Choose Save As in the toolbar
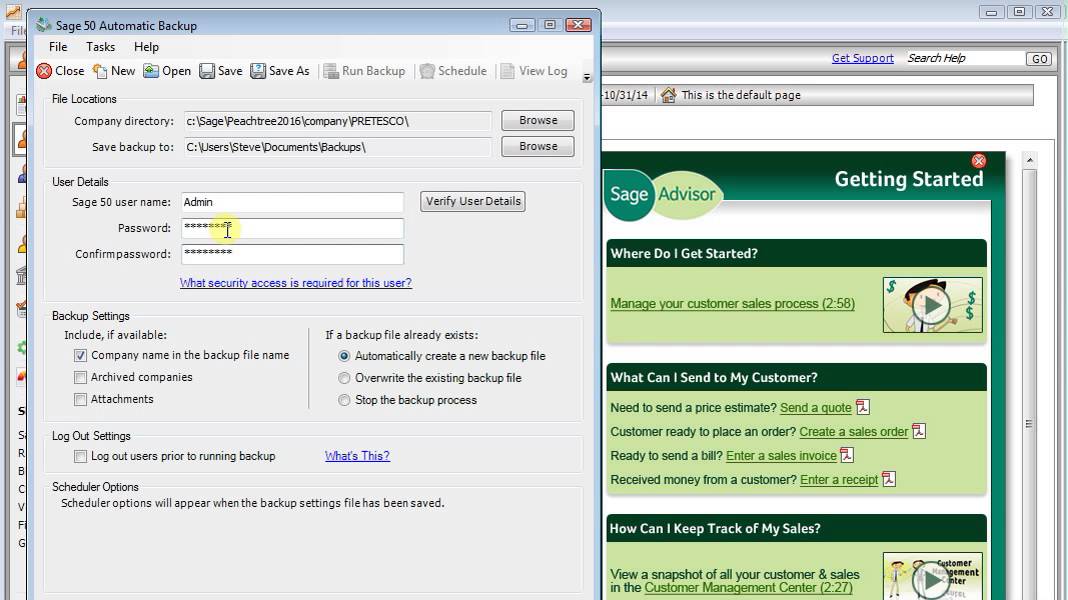 click(280, 71)
